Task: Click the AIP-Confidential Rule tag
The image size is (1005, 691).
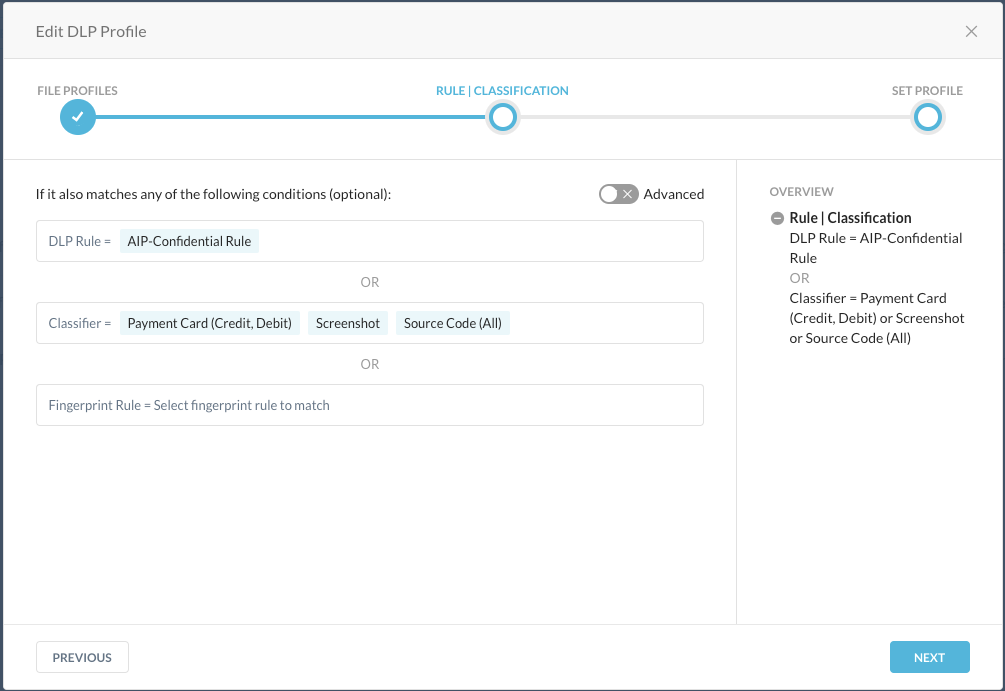Action: [189, 241]
